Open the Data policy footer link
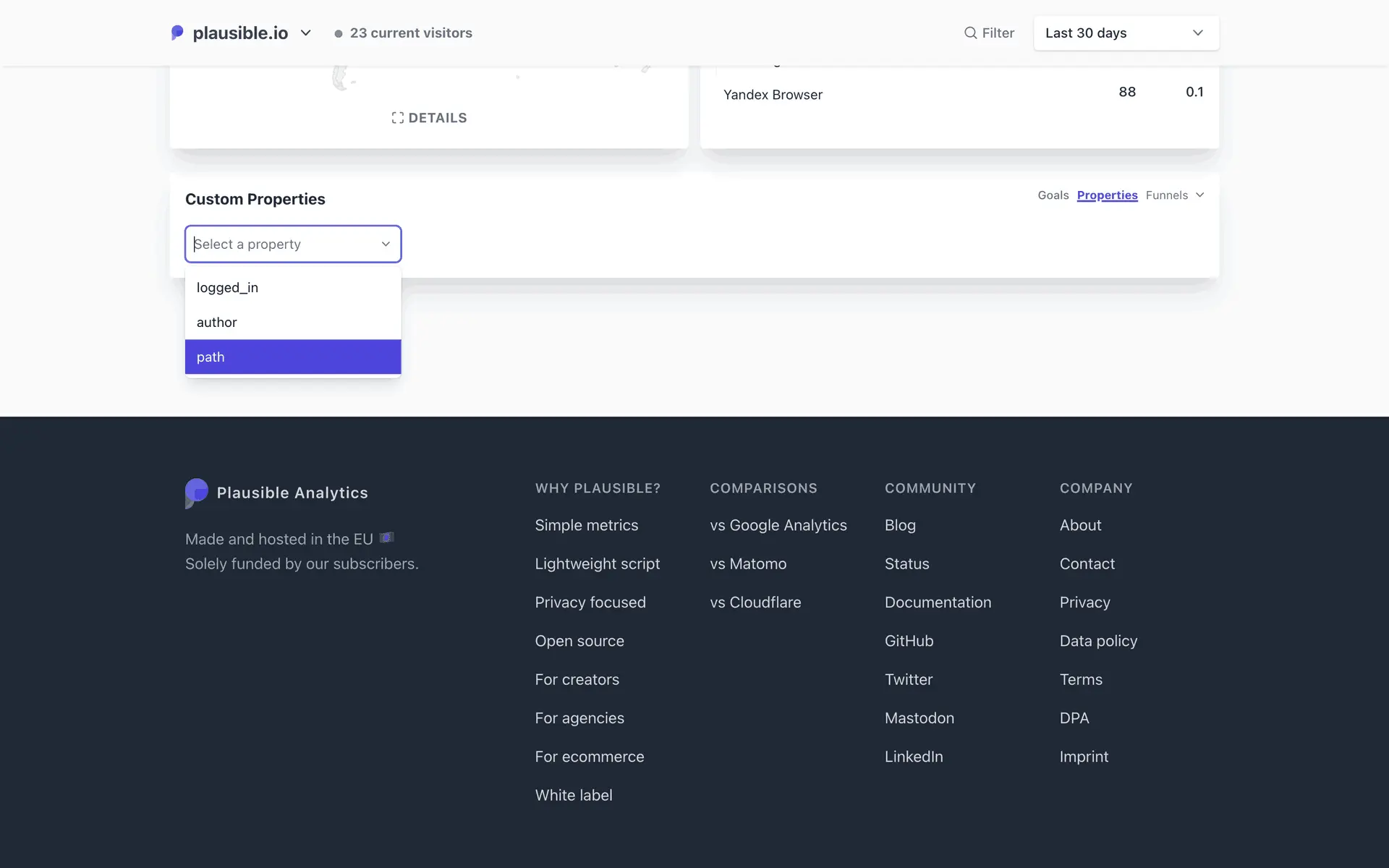The height and width of the screenshot is (868, 1389). [x=1098, y=641]
